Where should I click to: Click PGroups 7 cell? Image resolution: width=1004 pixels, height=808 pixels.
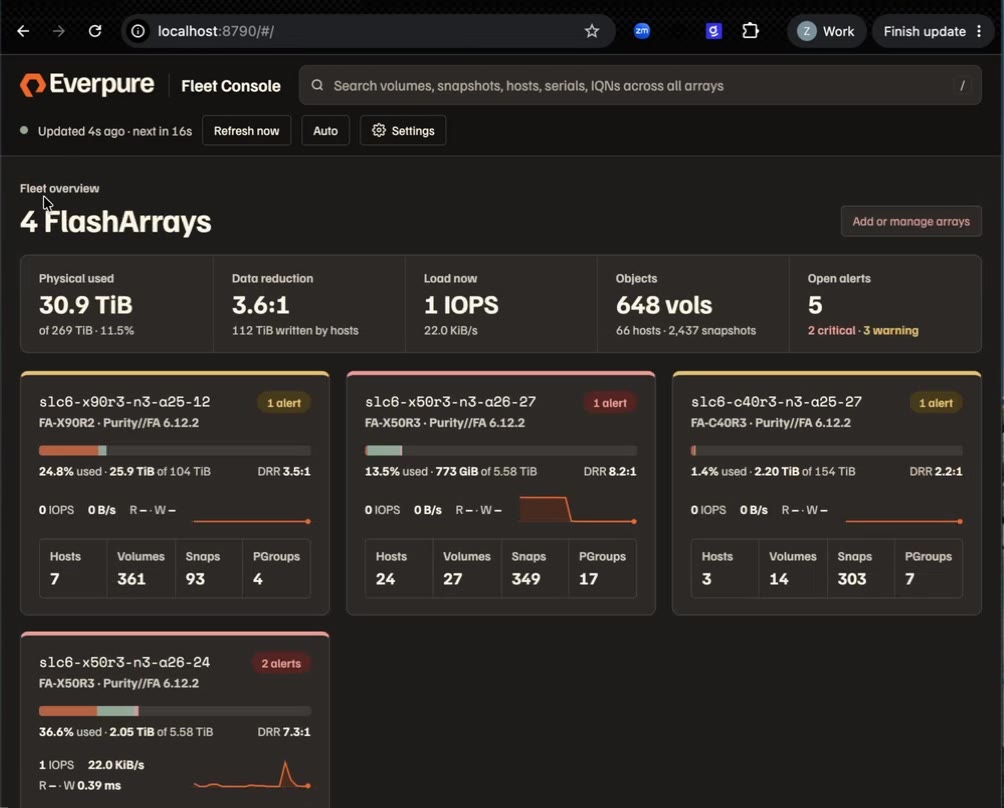point(928,569)
